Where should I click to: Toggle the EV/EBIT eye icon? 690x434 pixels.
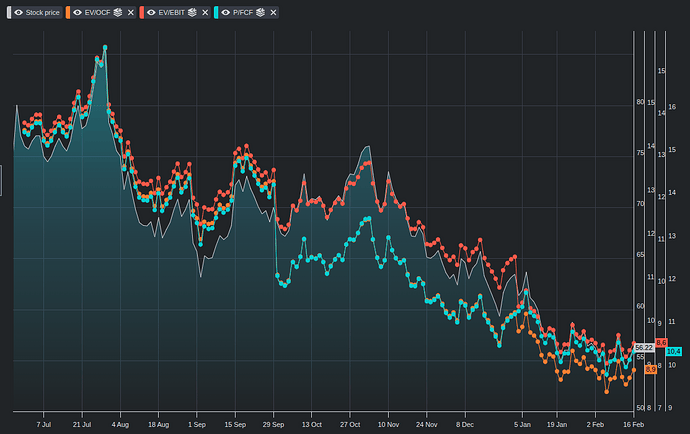pos(150,12)
